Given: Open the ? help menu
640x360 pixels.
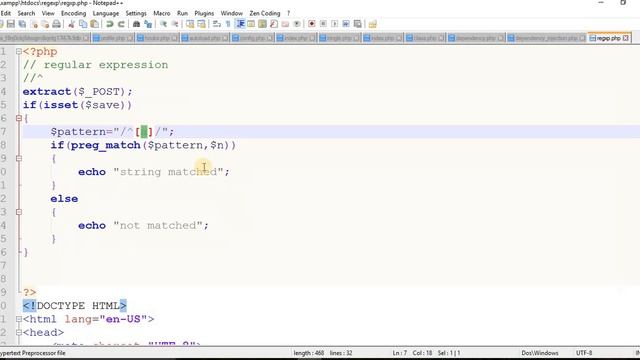Looking at the screenshot, I should pos(289,13).
